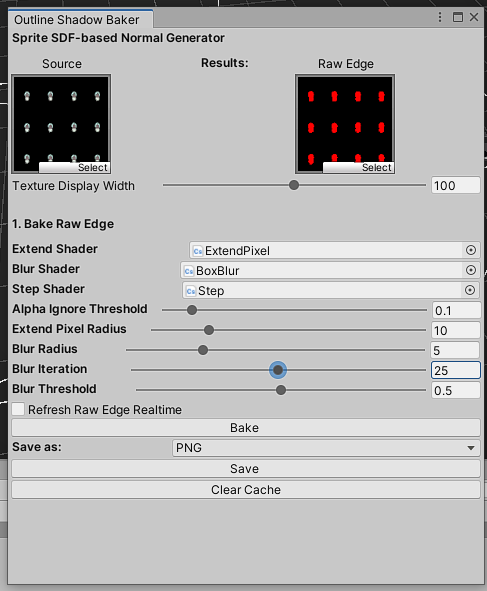Viewport: 487px width, 591px height.
Task: Click the Blur Radius value field
Action: point(455,350)
